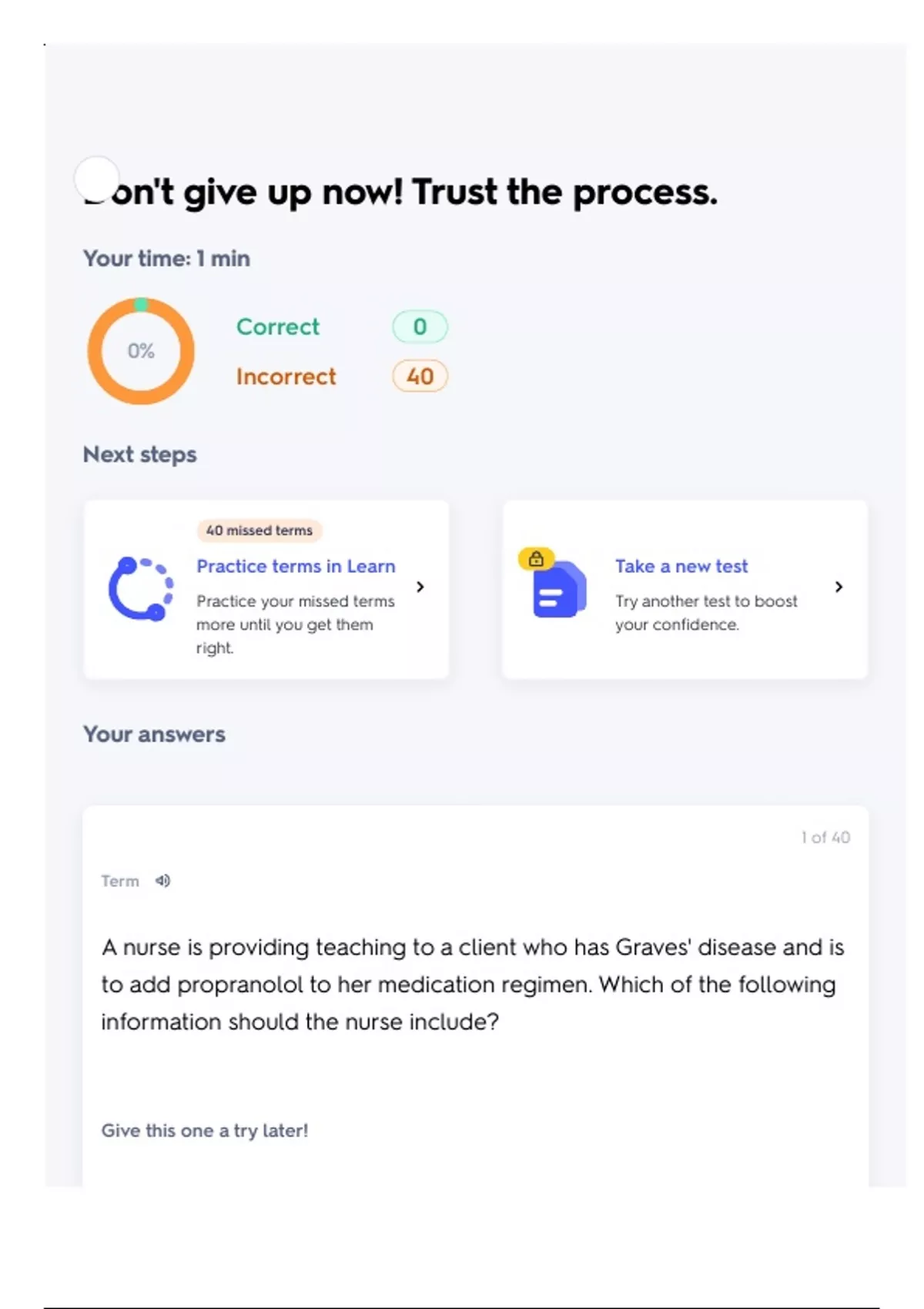The image size is (924, 1309).
Task: Play audio for the Term question
Action: [x=162, y=880]
